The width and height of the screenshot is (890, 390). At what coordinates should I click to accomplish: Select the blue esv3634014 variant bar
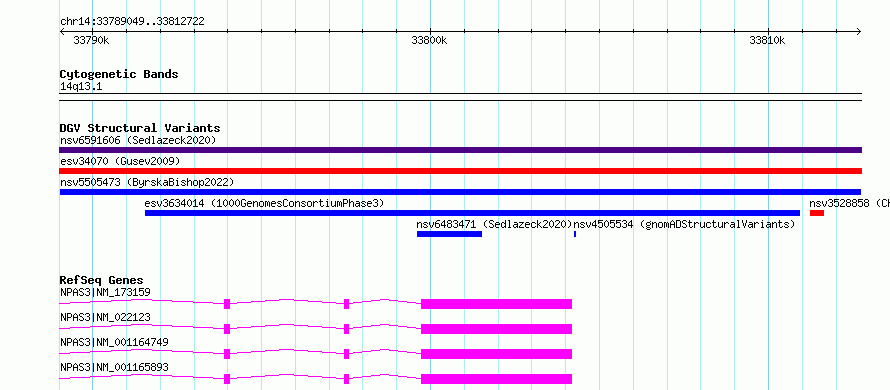[x=472, y=213]
